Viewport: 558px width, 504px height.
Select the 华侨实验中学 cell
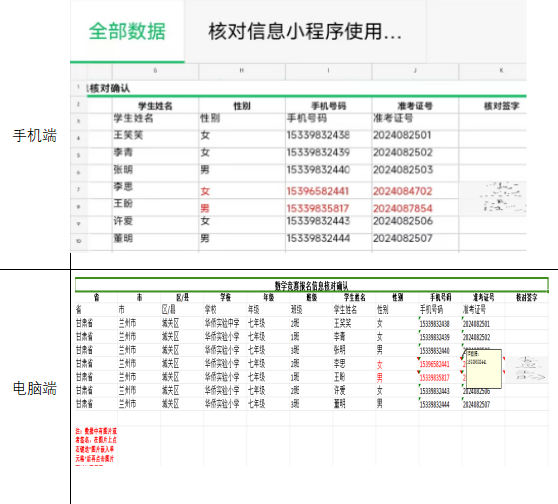click(222, 324)
